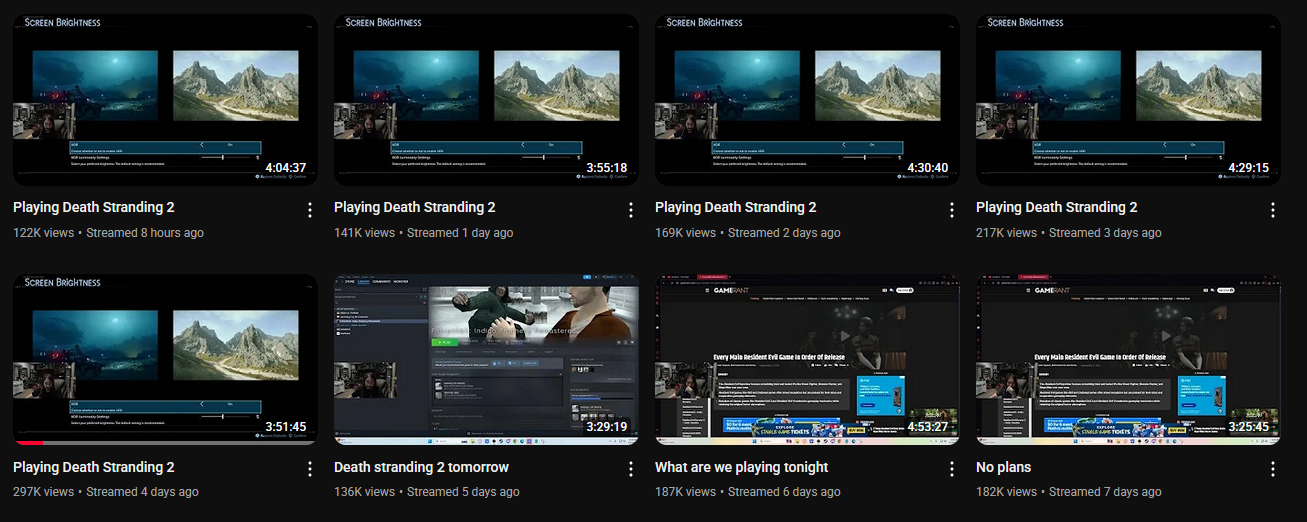Image resolution: width=1307 pixels, height=522 pixels.
Task: Open thumbnail of 3:55:18 Death Stranding stream
Action: pyautogui.click(x=486, y=100)
